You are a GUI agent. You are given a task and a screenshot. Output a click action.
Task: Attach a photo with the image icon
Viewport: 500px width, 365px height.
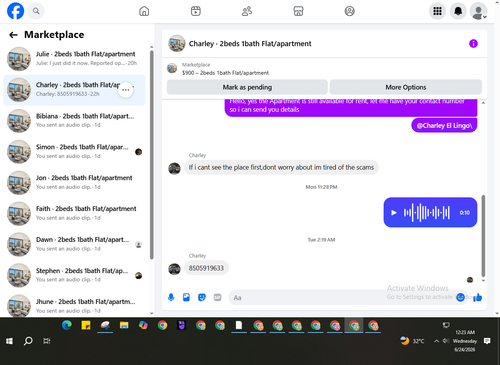click(x=186, y=297)
